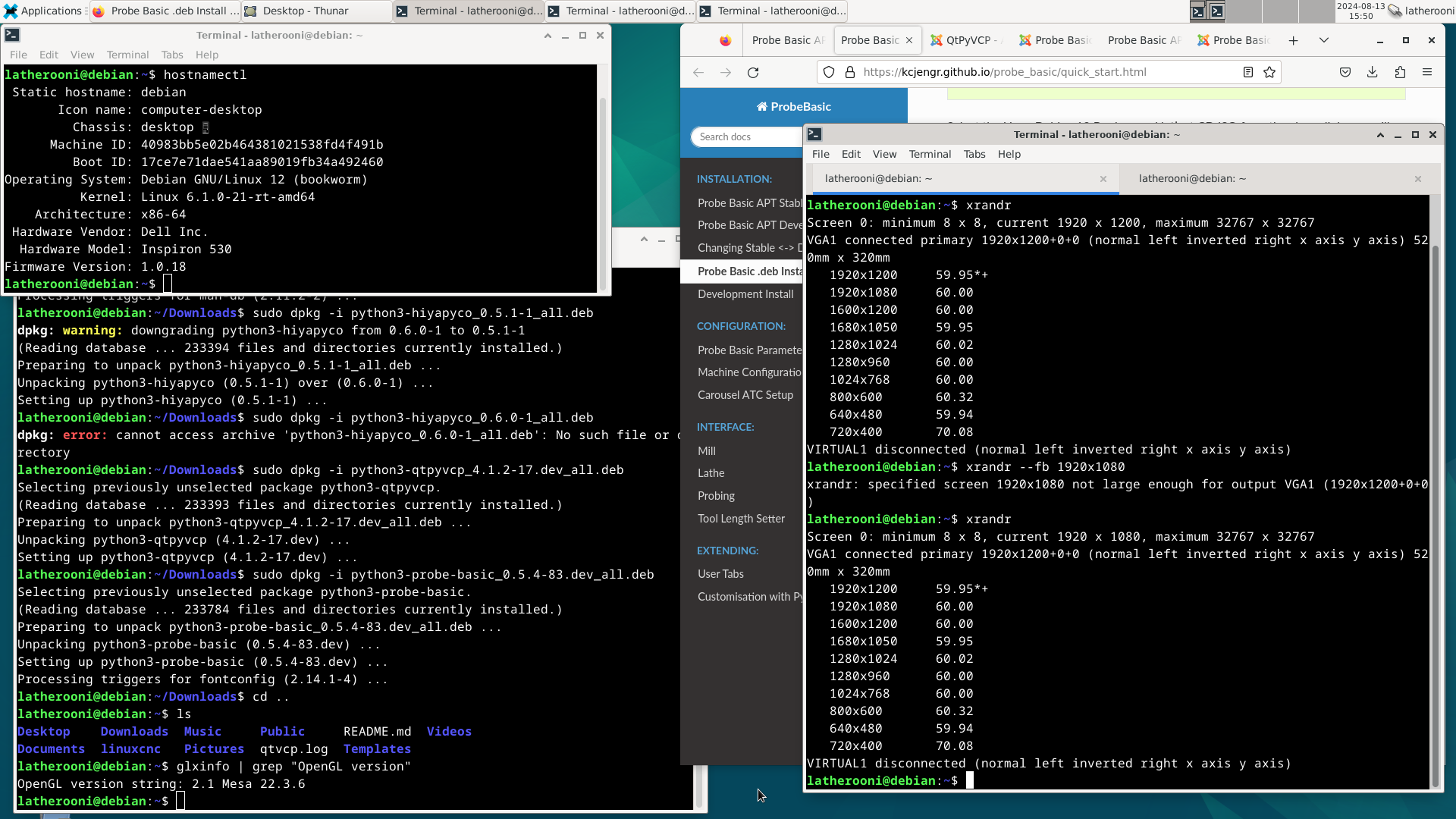Open latherooni user menu in top panel
The width and height of the screenshot is (1456, 819).
(x=1429, y=11)
